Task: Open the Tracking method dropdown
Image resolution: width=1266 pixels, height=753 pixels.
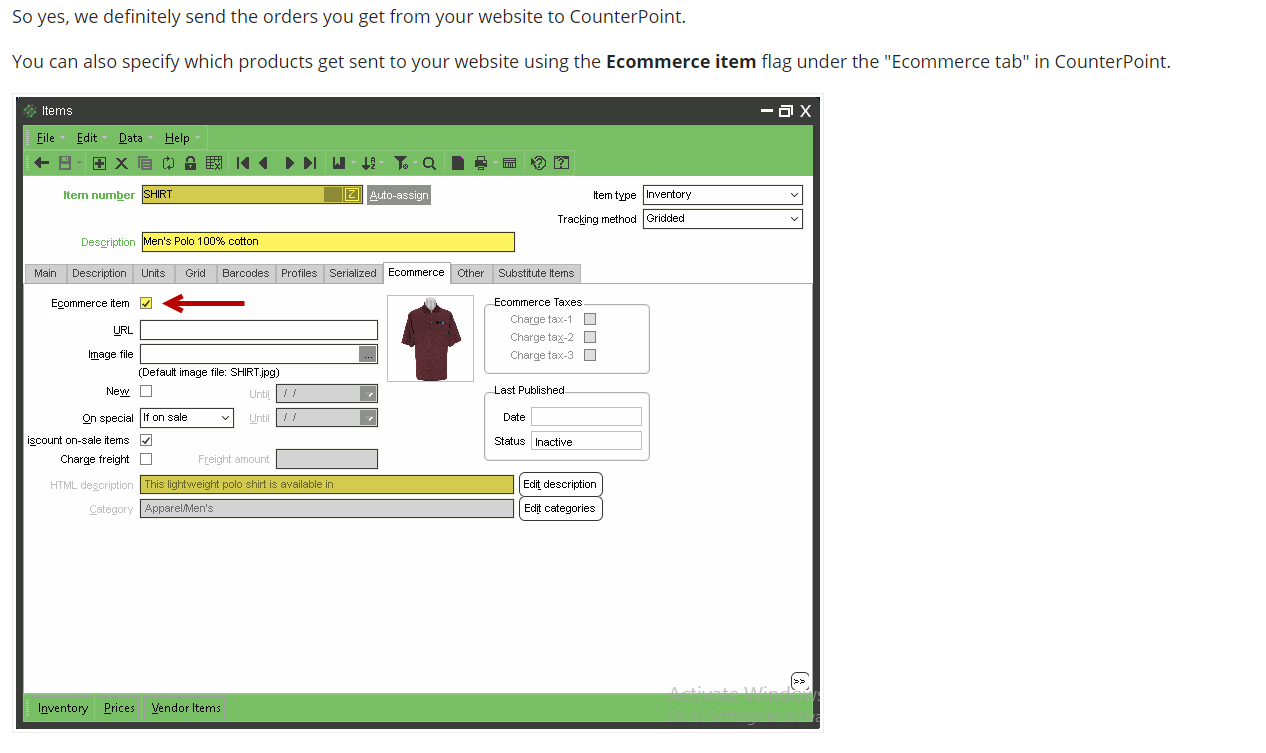Action: pyautogui.click(x=794, y=219)
